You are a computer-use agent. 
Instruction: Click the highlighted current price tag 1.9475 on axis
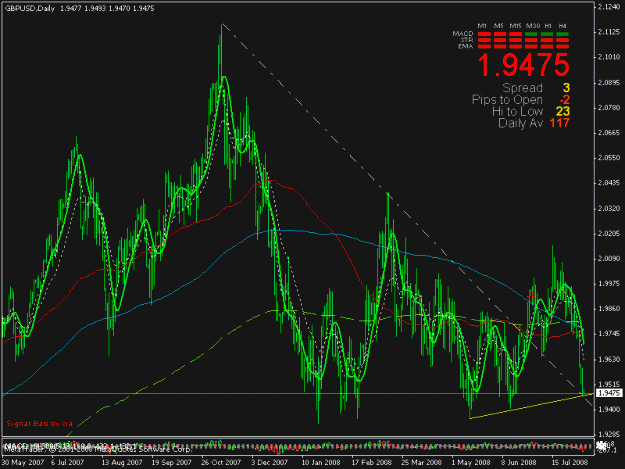pyautogui.click(x=609, y=393)
